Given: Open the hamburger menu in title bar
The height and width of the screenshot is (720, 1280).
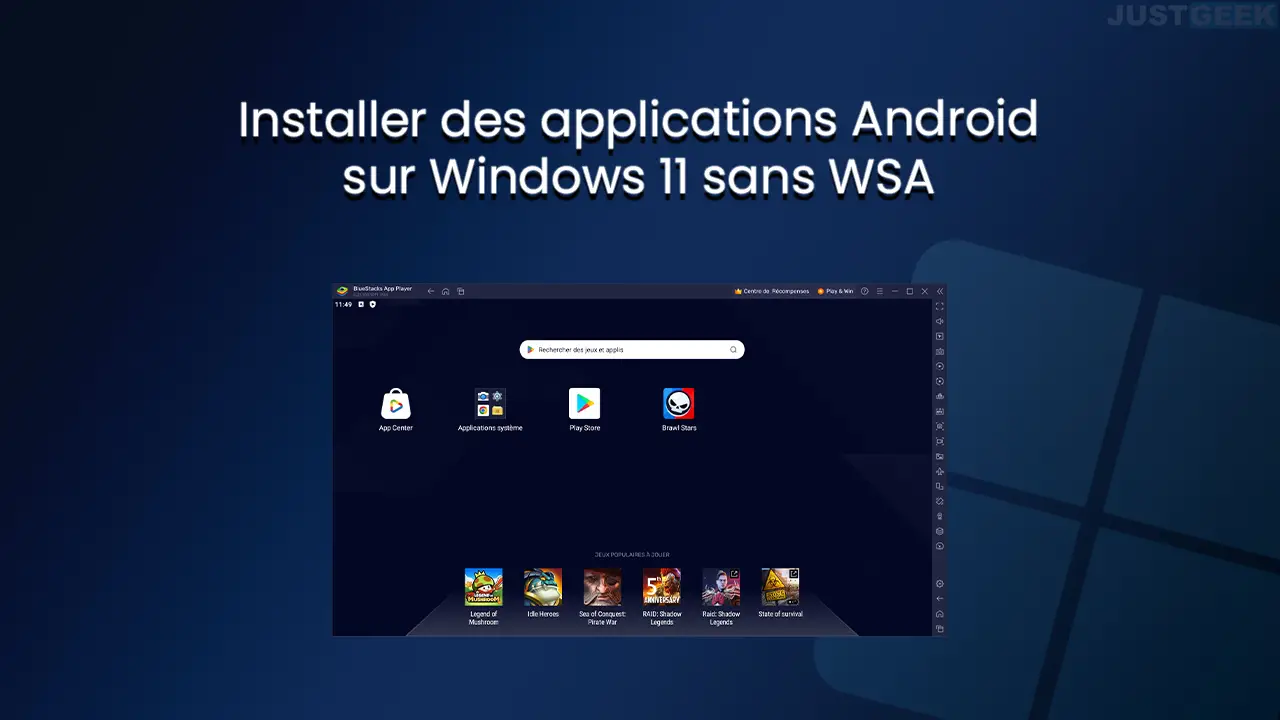Looking at the screenshot, I should point(880,291).
